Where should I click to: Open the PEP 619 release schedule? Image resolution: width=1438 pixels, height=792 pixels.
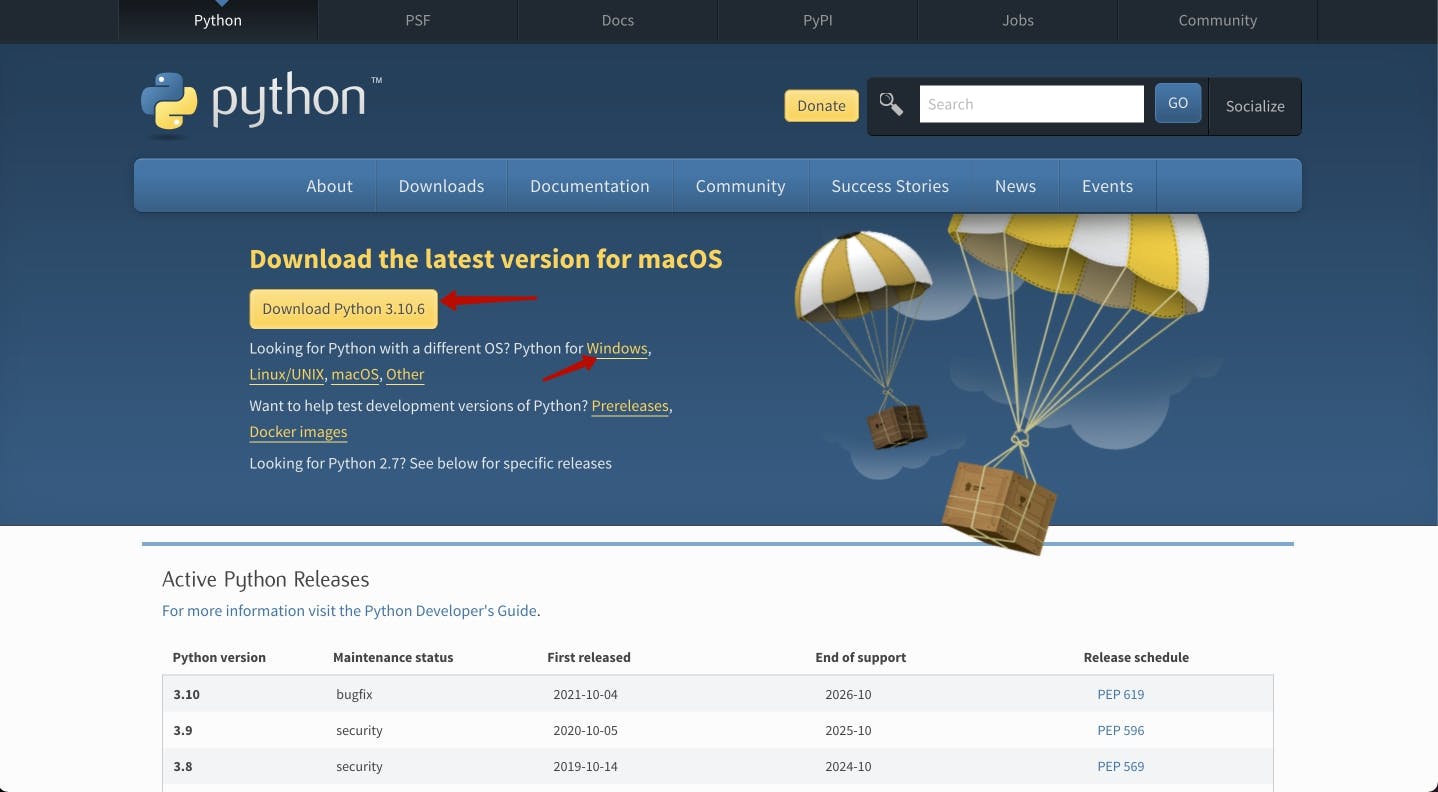[x=1120, y=694]
